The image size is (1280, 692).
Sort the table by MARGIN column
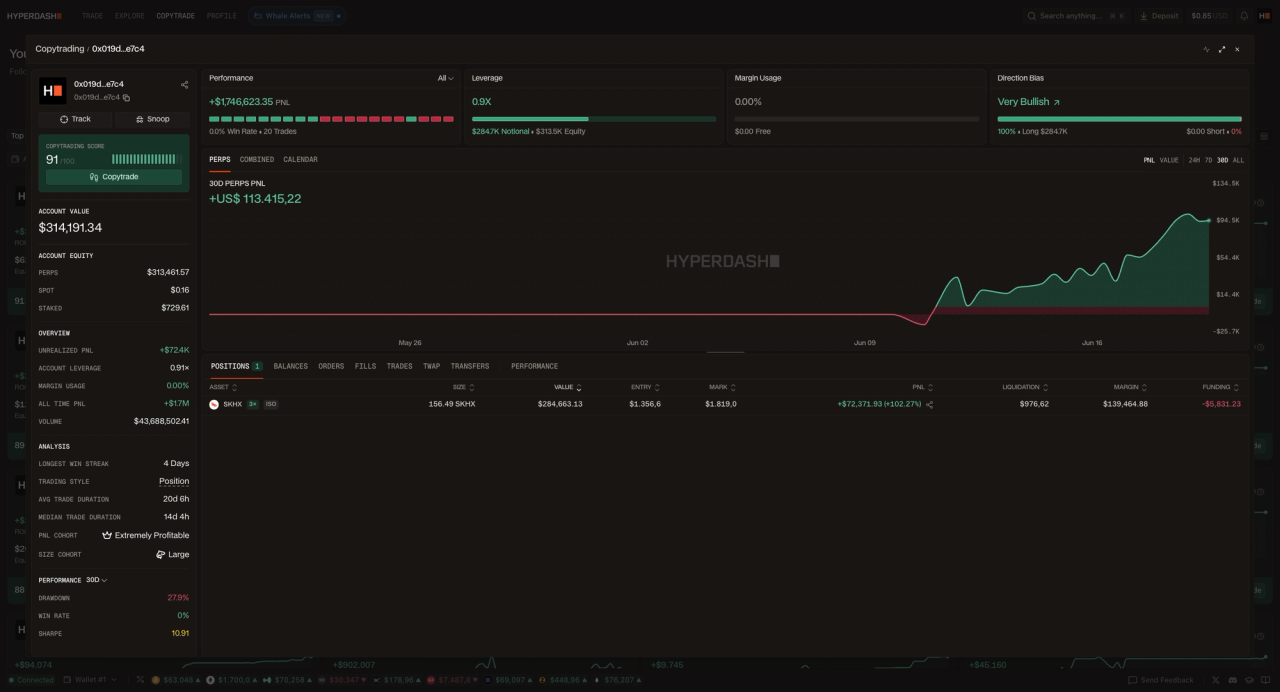tap(1130, 387)
